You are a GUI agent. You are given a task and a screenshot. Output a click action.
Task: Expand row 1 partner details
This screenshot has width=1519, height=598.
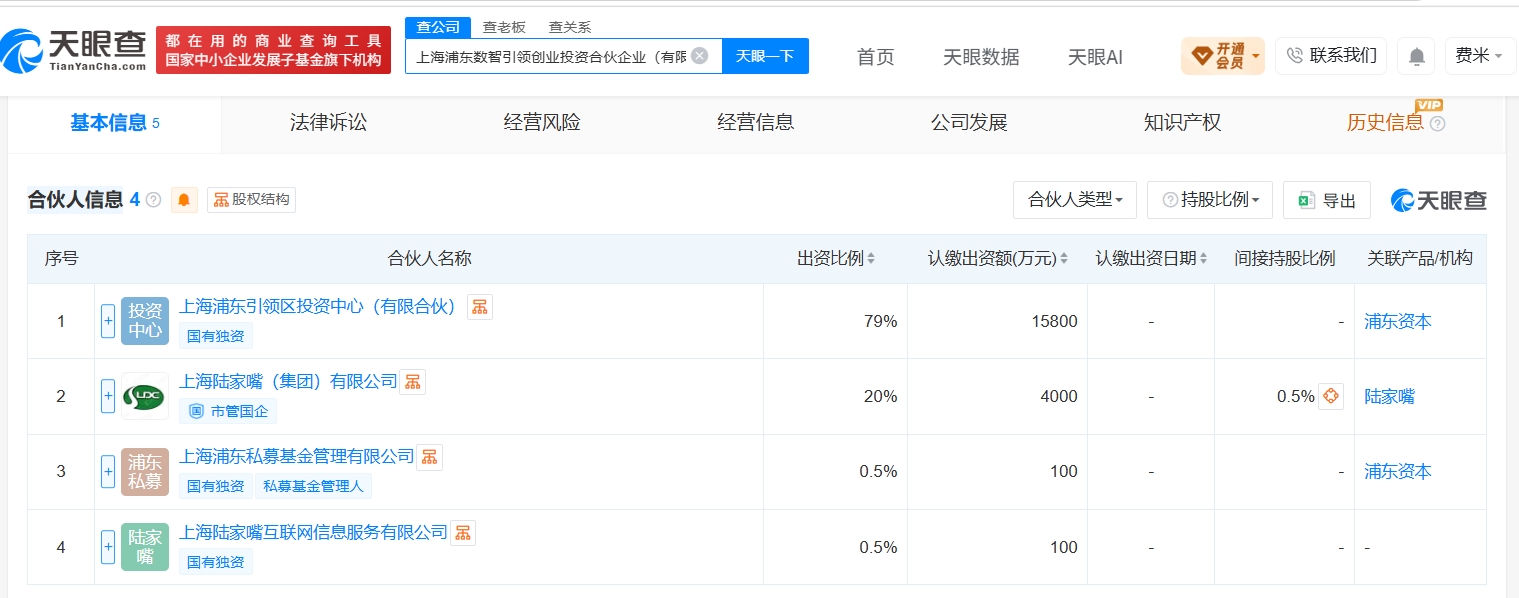108,321
